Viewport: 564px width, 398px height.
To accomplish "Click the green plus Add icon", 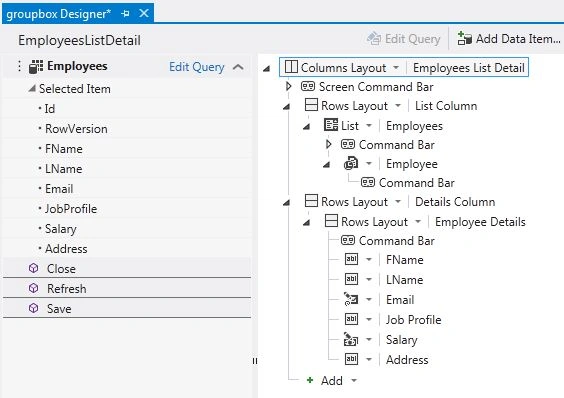I will [x=310, y=380].
